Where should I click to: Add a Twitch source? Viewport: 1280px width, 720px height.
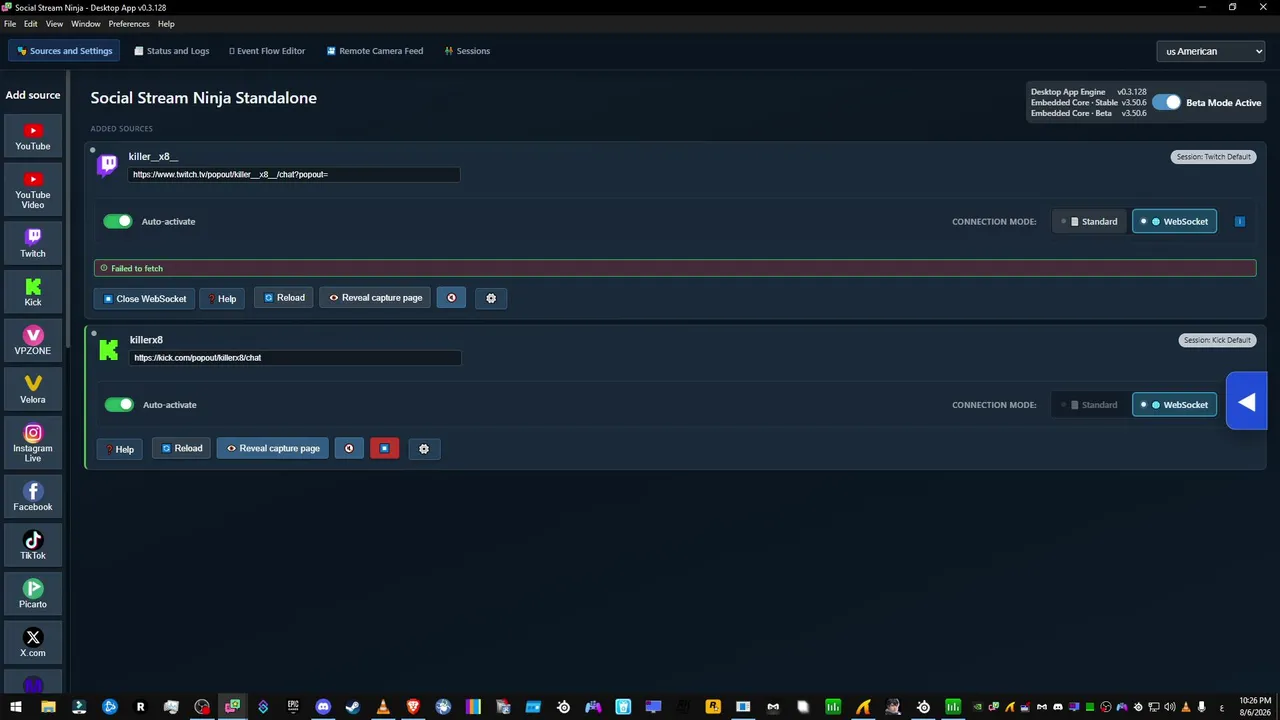(33, 243)
